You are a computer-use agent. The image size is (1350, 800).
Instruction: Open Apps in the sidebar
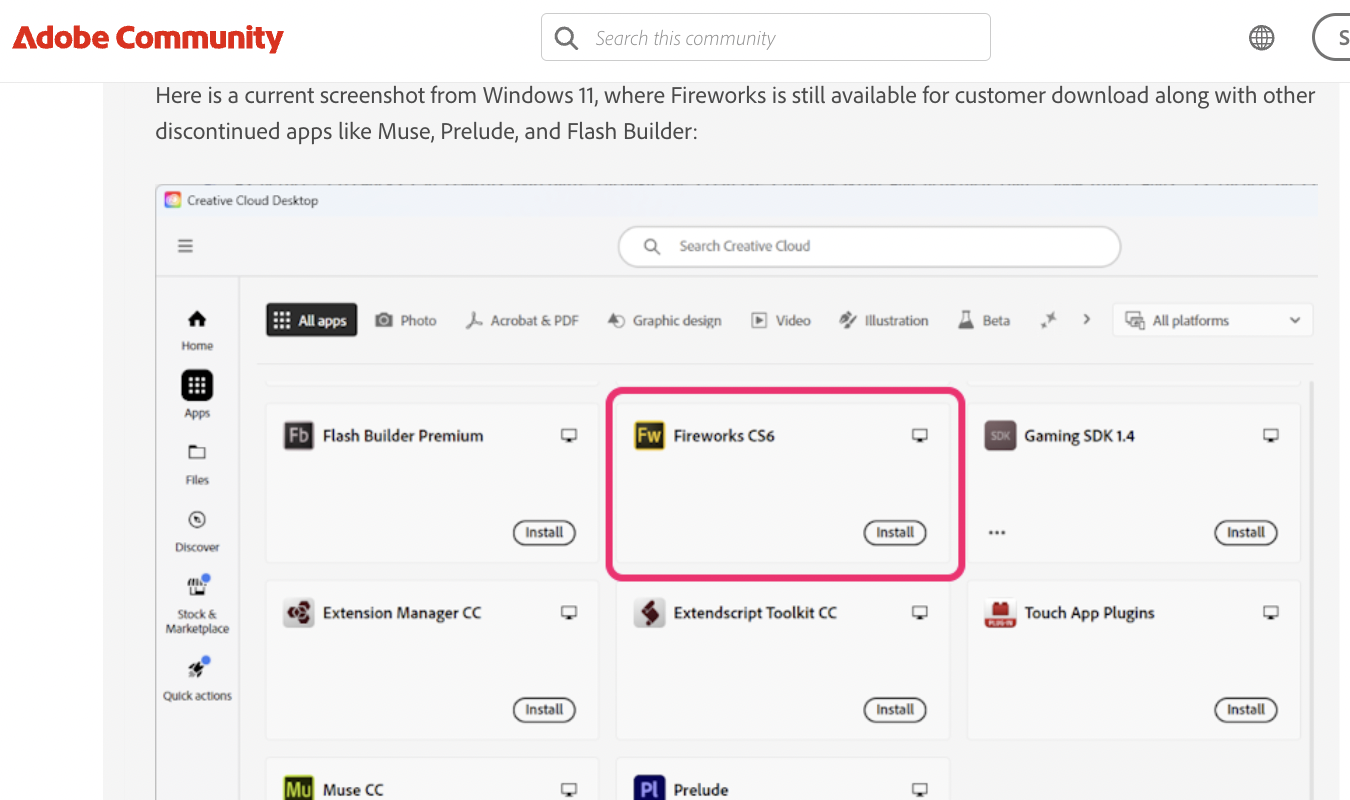(x=197, y=395)
